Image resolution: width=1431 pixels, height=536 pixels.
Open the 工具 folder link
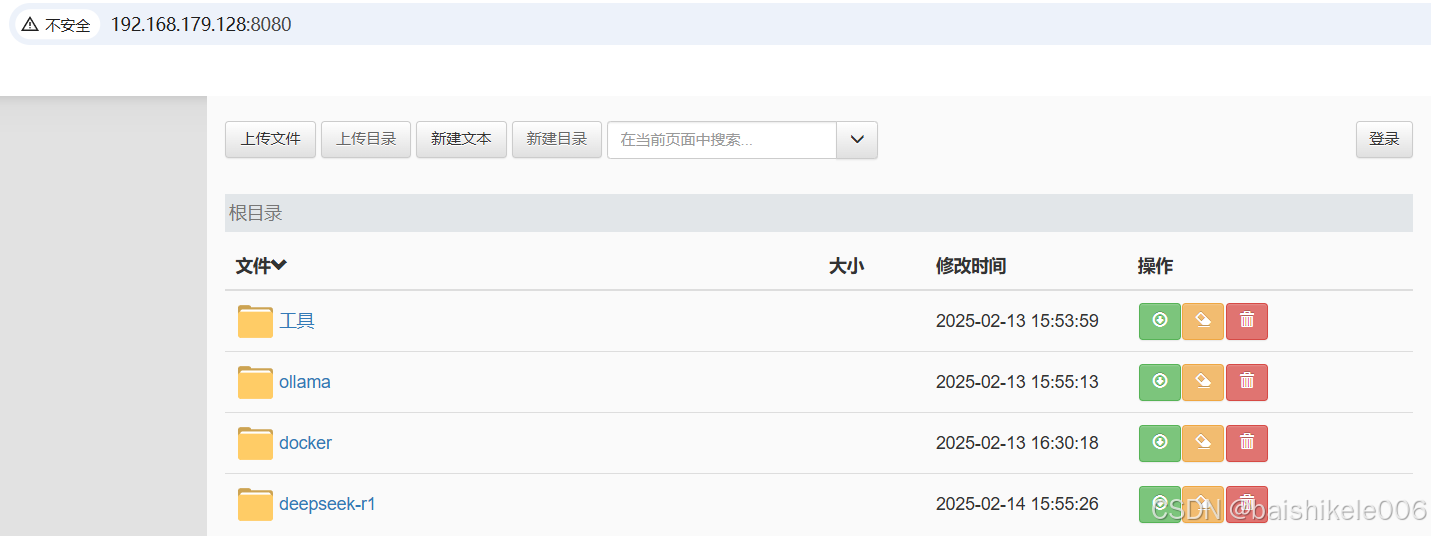[x=297, y=321]
